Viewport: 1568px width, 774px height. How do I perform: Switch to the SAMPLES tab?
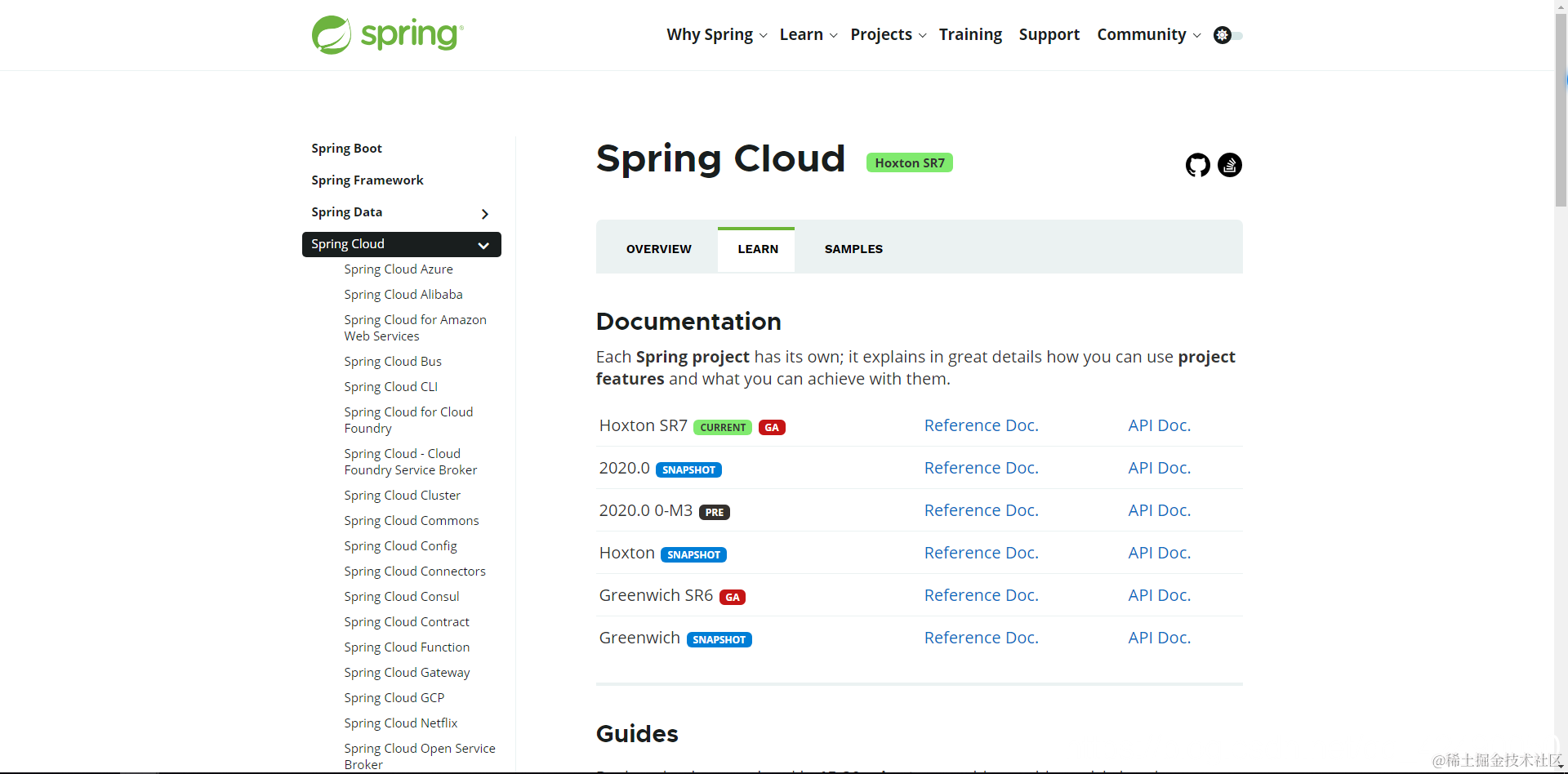(853, 248)
